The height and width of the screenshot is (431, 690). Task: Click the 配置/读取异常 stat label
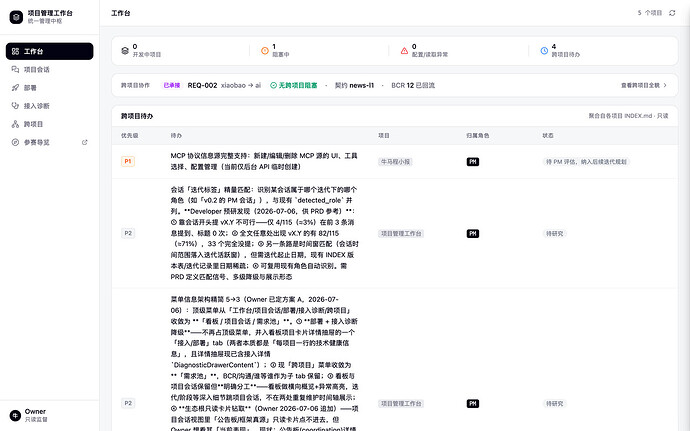430,55
